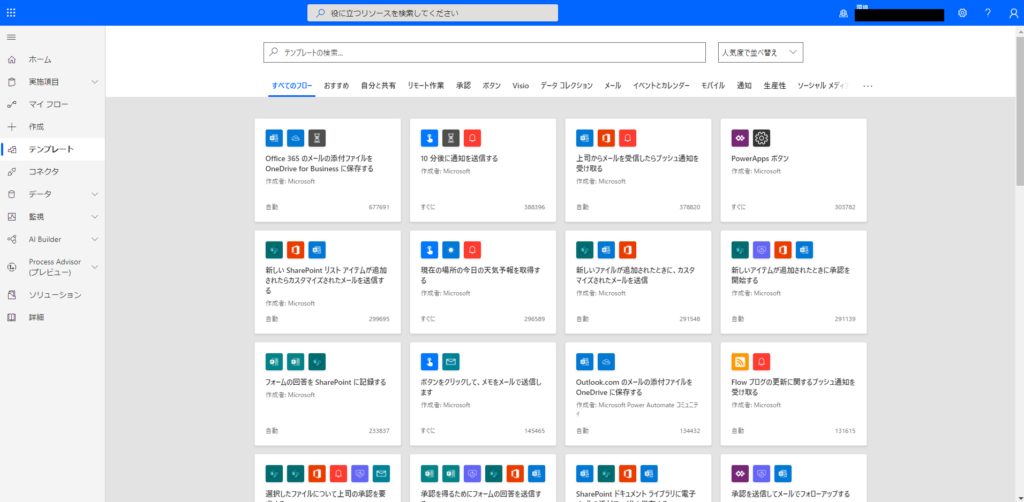Screen dimensions: 1024x502
Task: Click the My flows icon in sidebar
Action: pos(11,104)
